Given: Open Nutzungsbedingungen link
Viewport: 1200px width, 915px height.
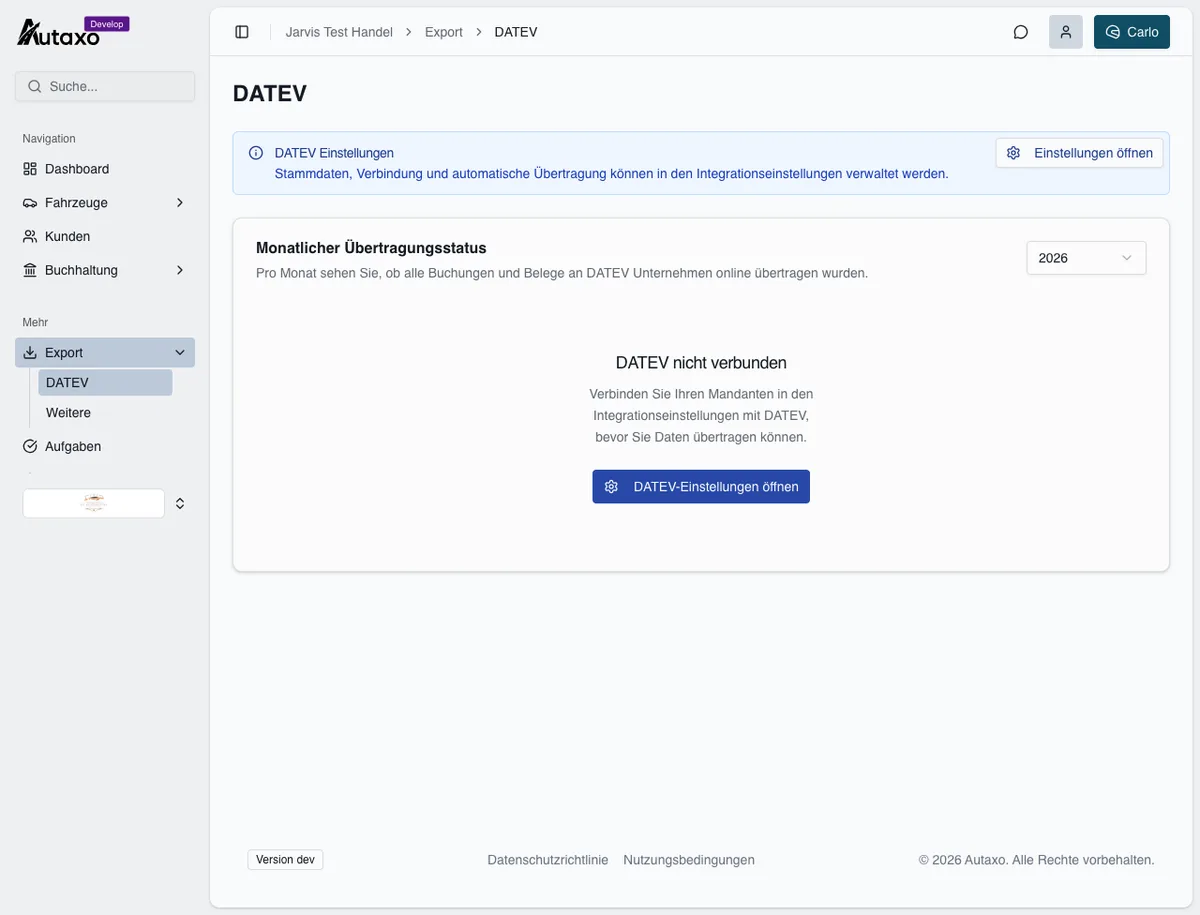Looking at the screenshot, I should [x=689, y=860].
